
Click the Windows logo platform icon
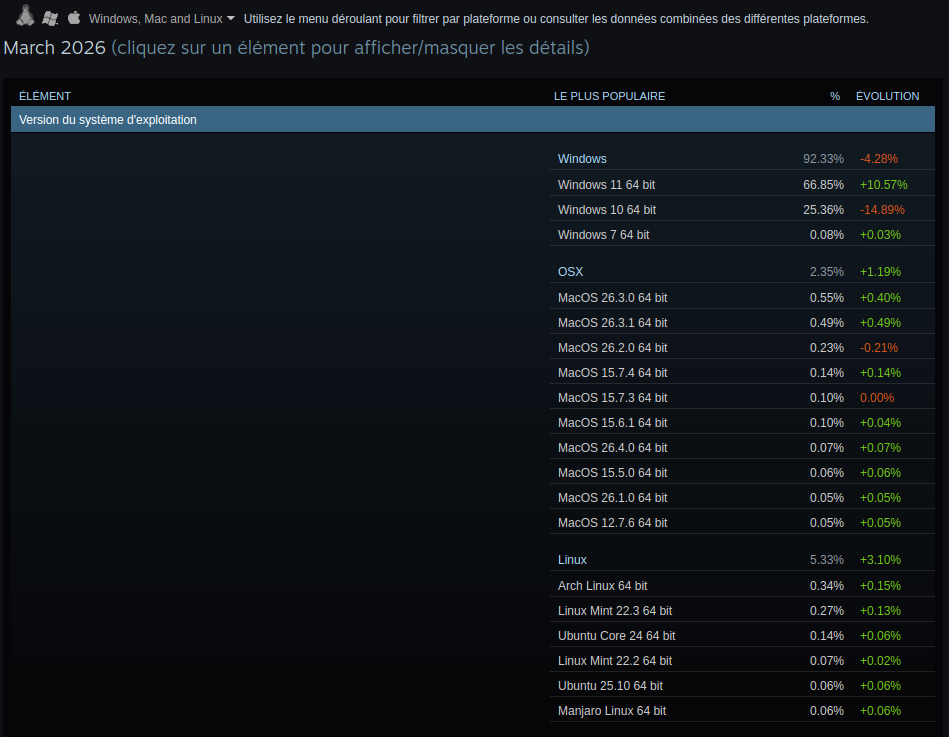point(50,18)
